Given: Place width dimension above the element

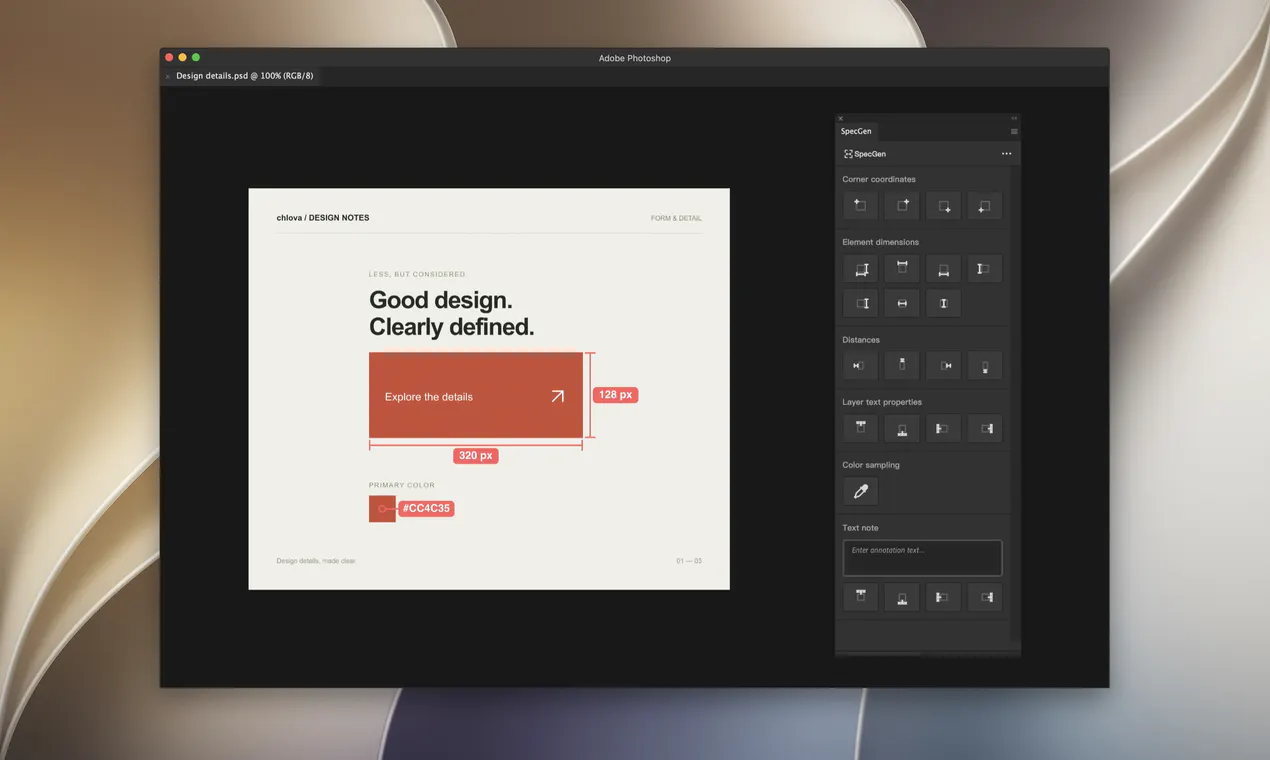Looking at the screenshot, I should [x=902, y=268].
